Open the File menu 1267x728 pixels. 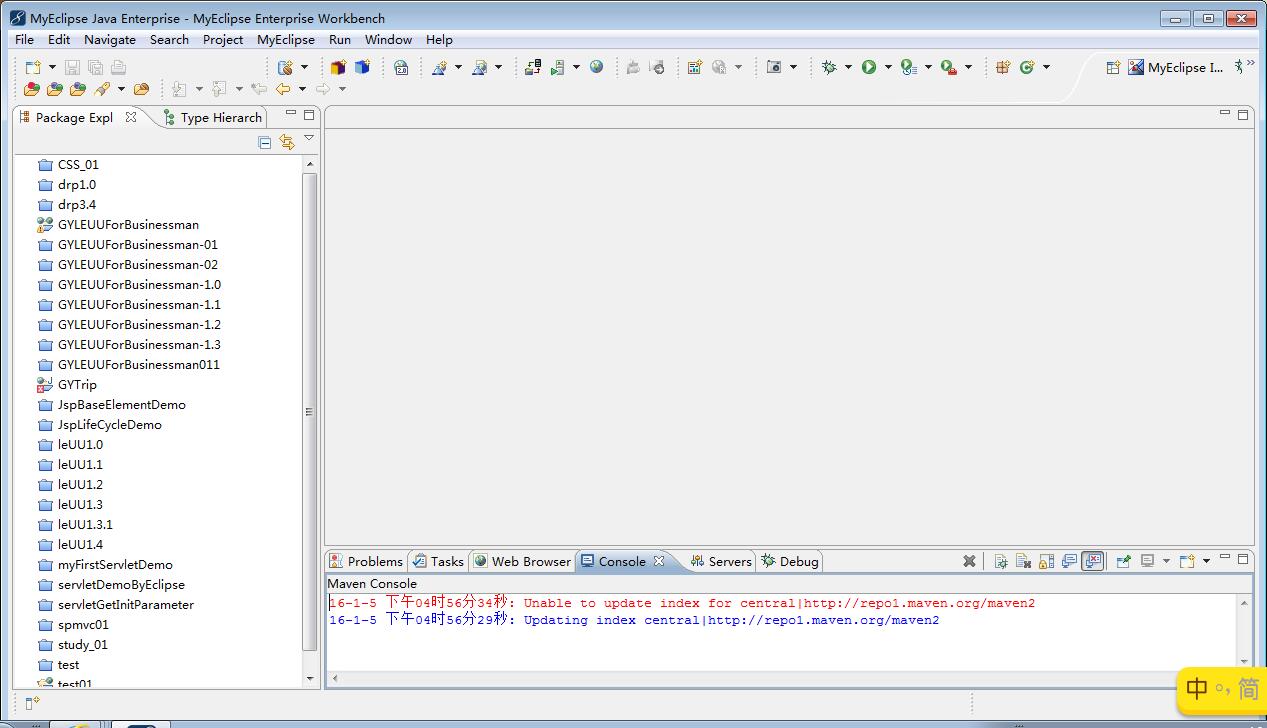[x=25, y=39]
